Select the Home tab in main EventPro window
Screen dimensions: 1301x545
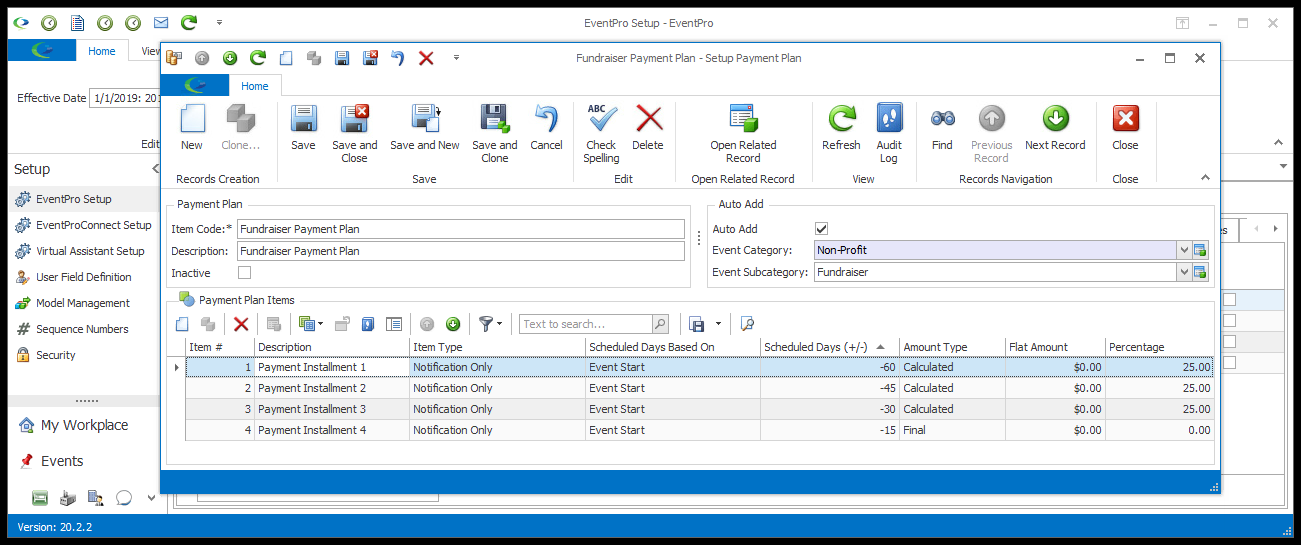coord(102,51)
